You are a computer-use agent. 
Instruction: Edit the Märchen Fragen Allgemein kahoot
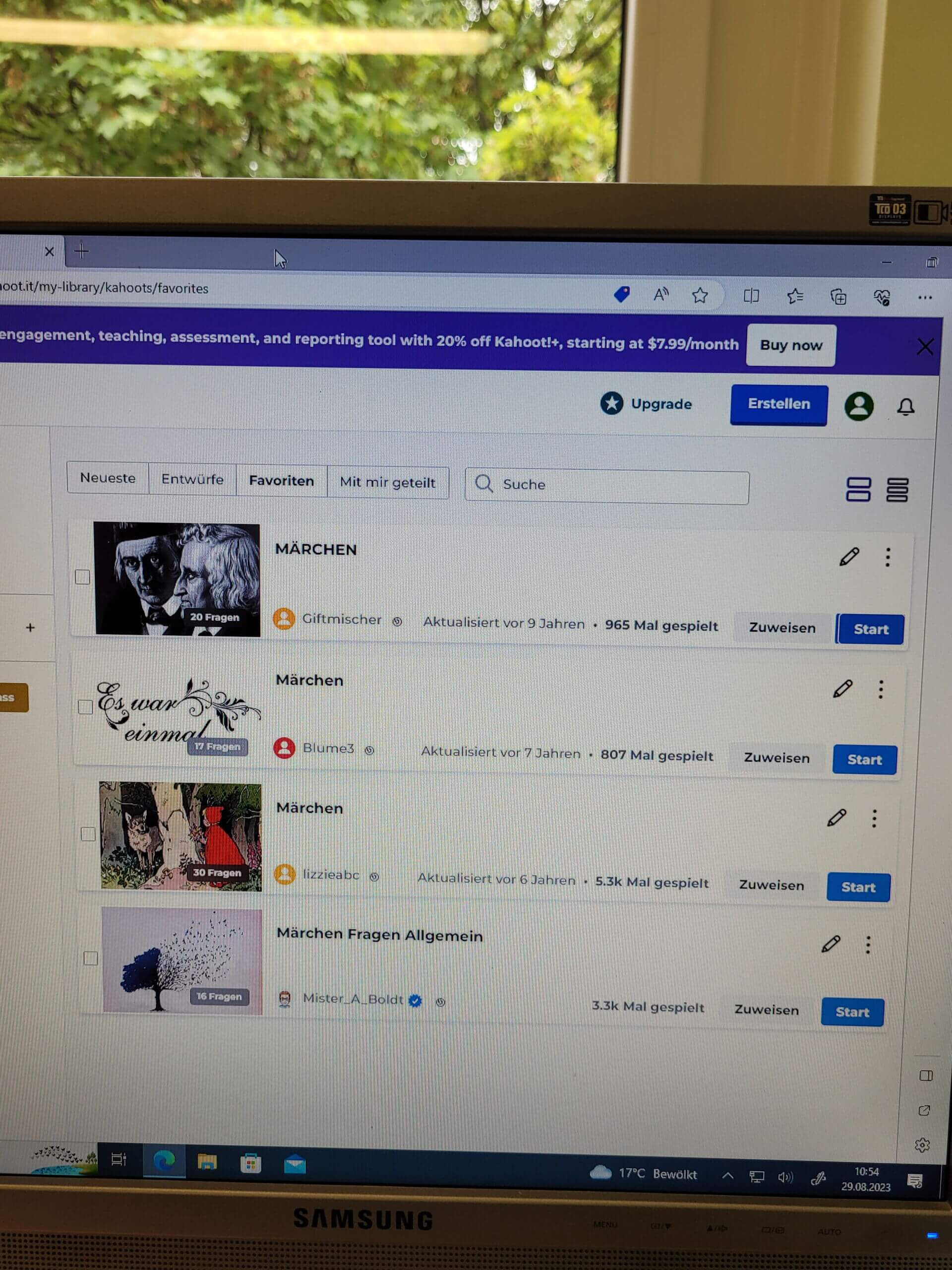[x=831, y=944]
